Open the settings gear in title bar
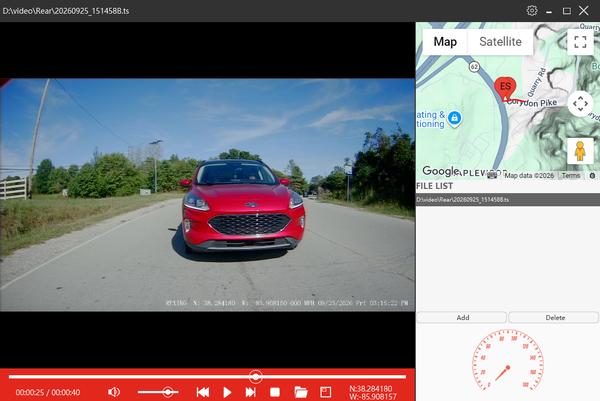This screenshot has width=600, height=401. pos(532,10)
